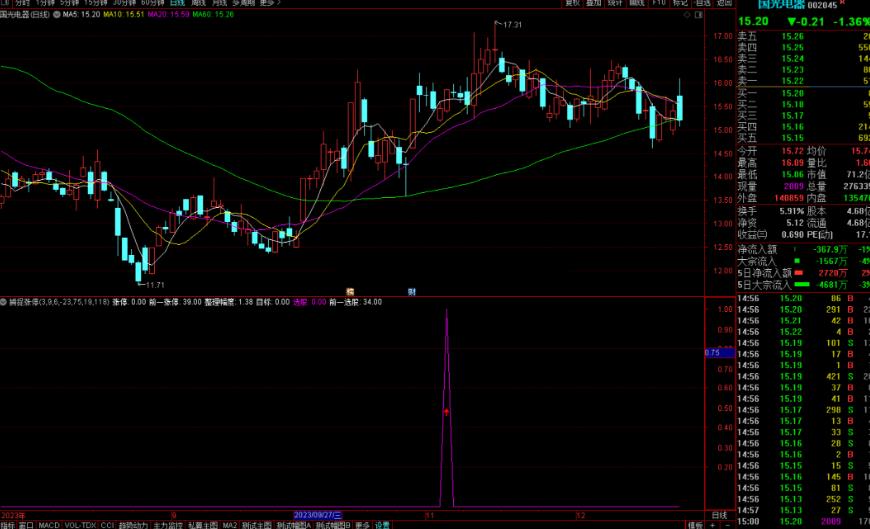Click the 复权 button in top toolbar
The height and width of the screenshot is (529, 870).
[572, 3]
